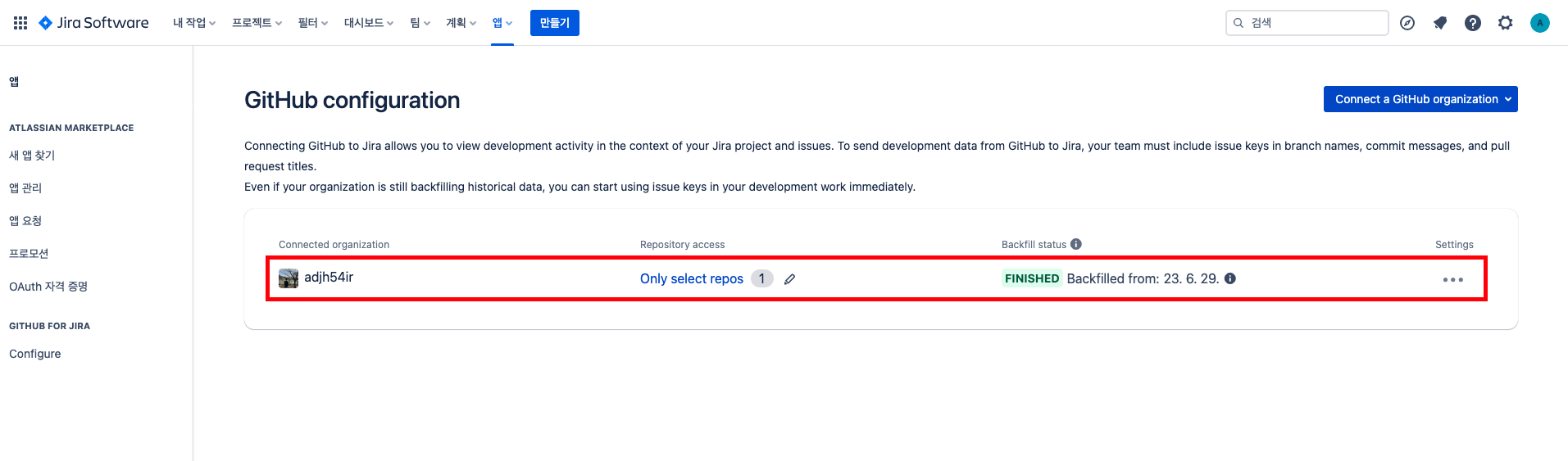The image size is (1568, 461).
Task: Expand the 대시보드 menu
Action: pyautogui.click(x=369, y=23)
